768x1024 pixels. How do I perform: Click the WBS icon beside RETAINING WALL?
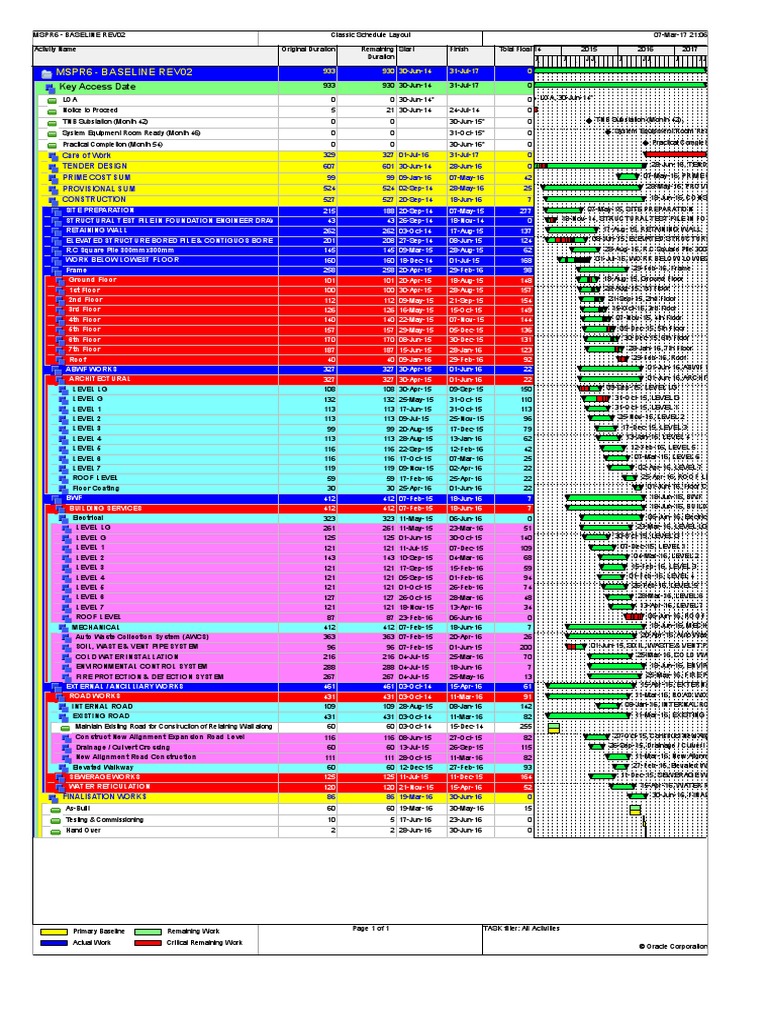click(x=56, y=231)
